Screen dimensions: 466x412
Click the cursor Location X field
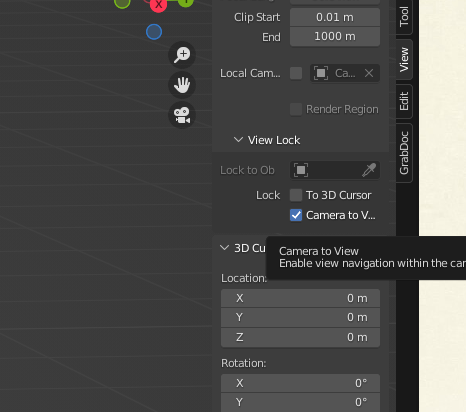pyautogui.click(x=300, y=298)
